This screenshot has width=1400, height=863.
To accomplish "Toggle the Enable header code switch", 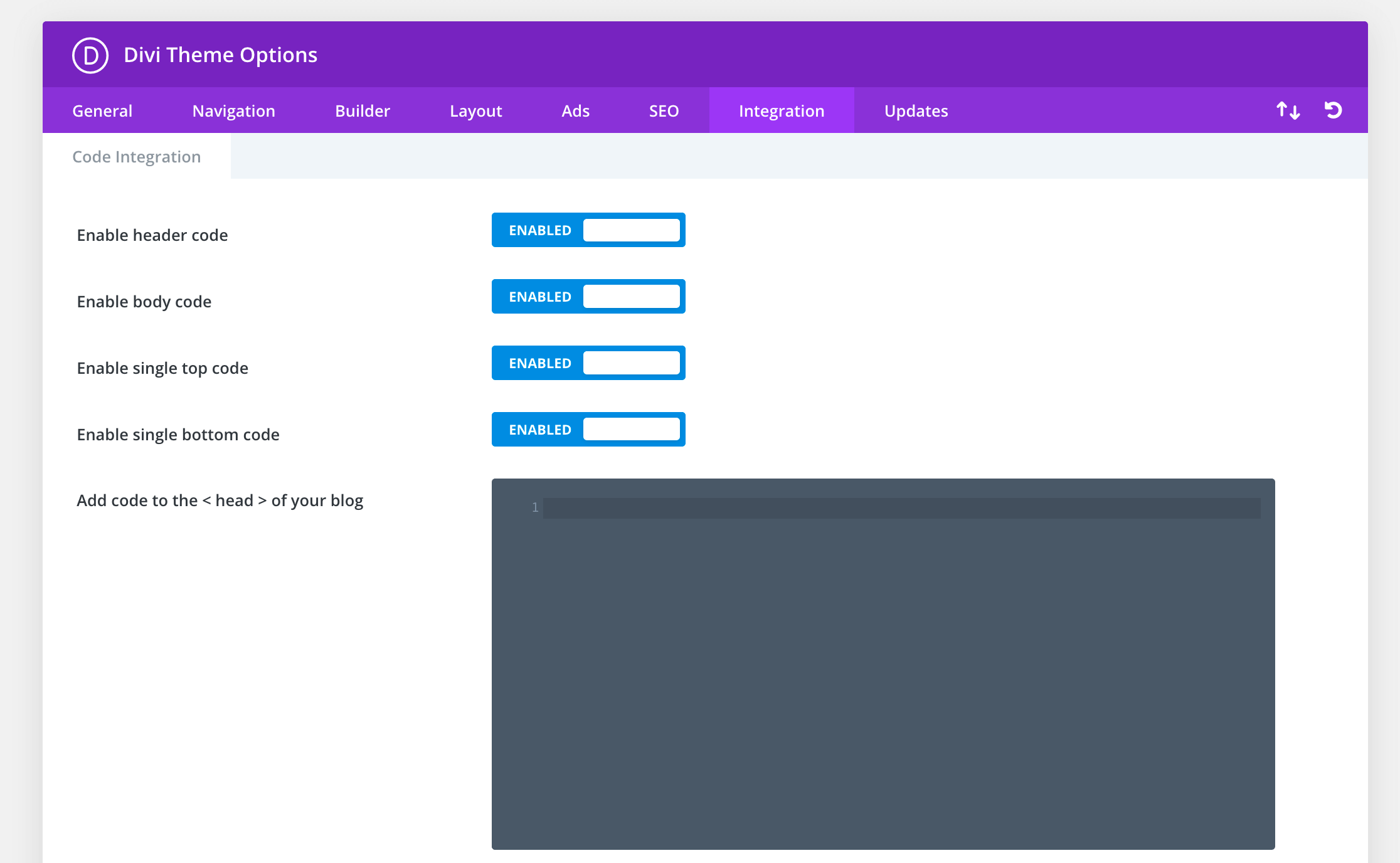I will tap(588, 230).
